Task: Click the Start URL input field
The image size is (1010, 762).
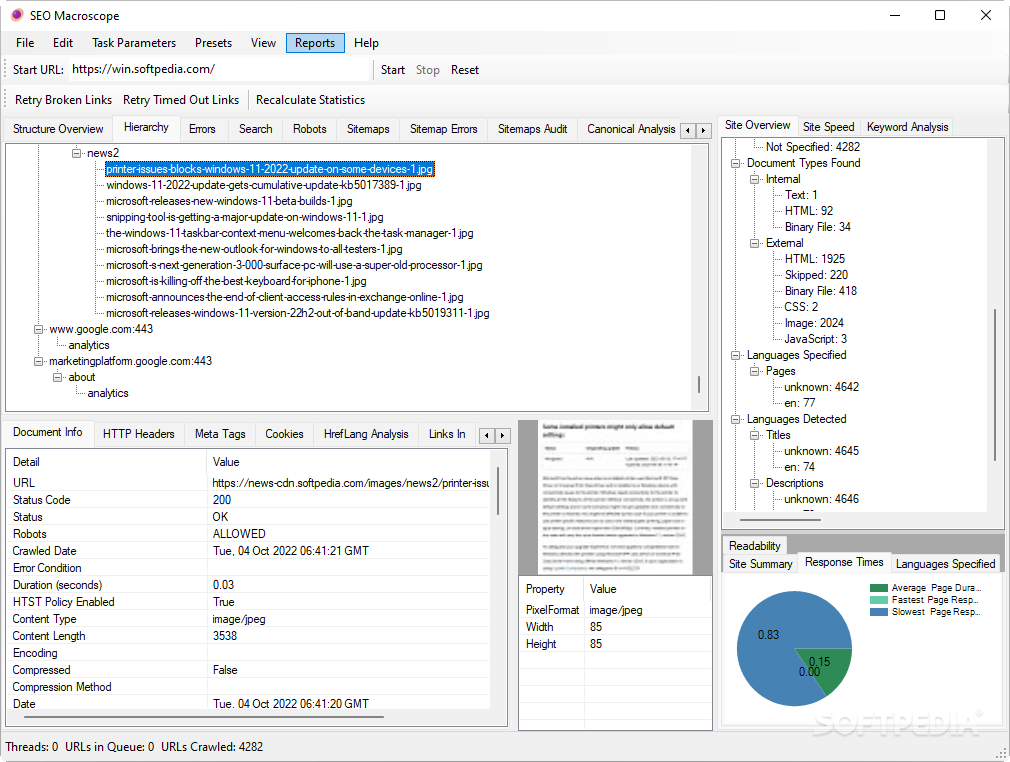Action: 219,70
